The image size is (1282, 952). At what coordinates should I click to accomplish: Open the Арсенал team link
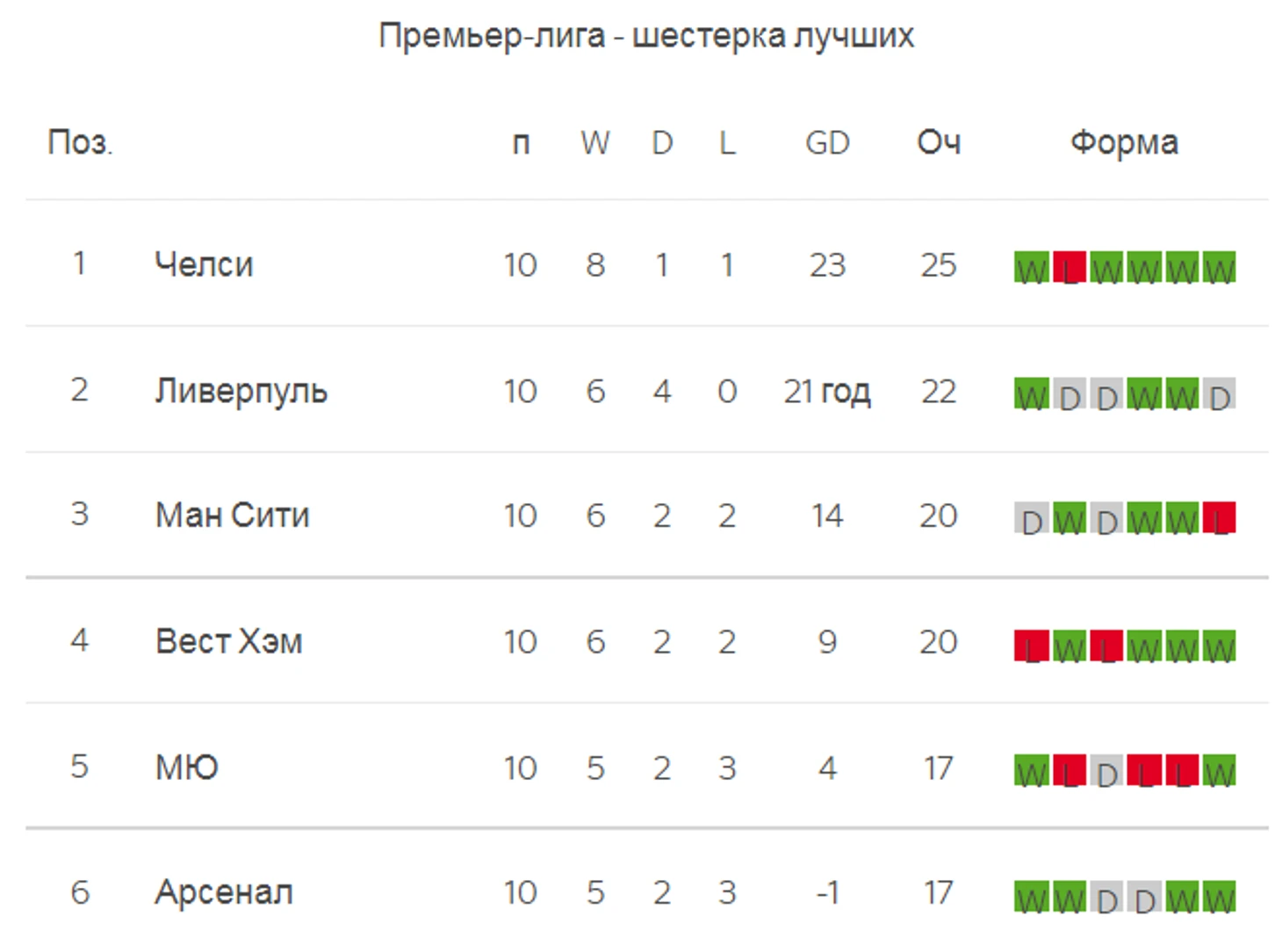click(224, 892)
